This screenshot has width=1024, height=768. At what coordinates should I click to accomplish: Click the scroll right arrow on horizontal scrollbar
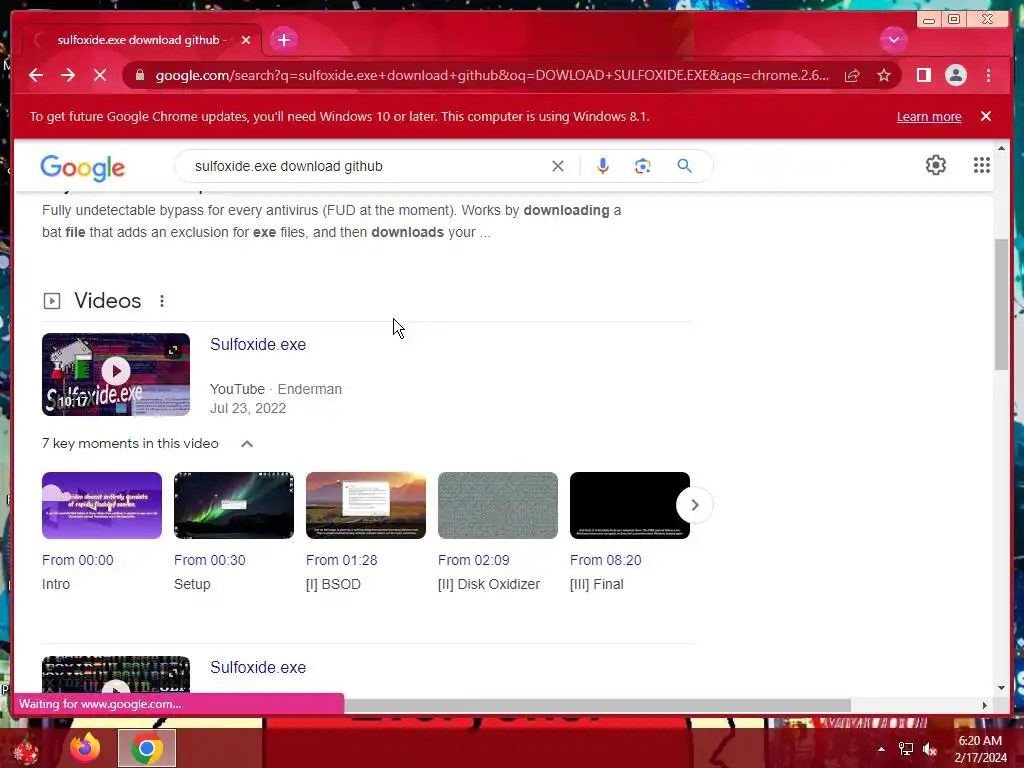985,705
